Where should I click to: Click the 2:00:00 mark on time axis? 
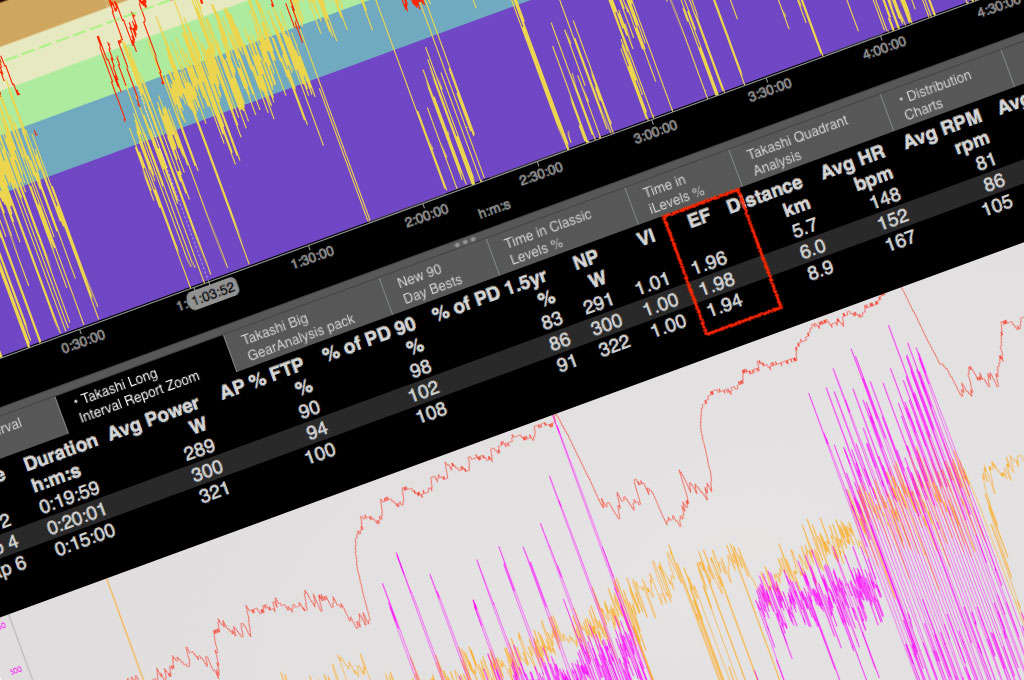(424, 211)
